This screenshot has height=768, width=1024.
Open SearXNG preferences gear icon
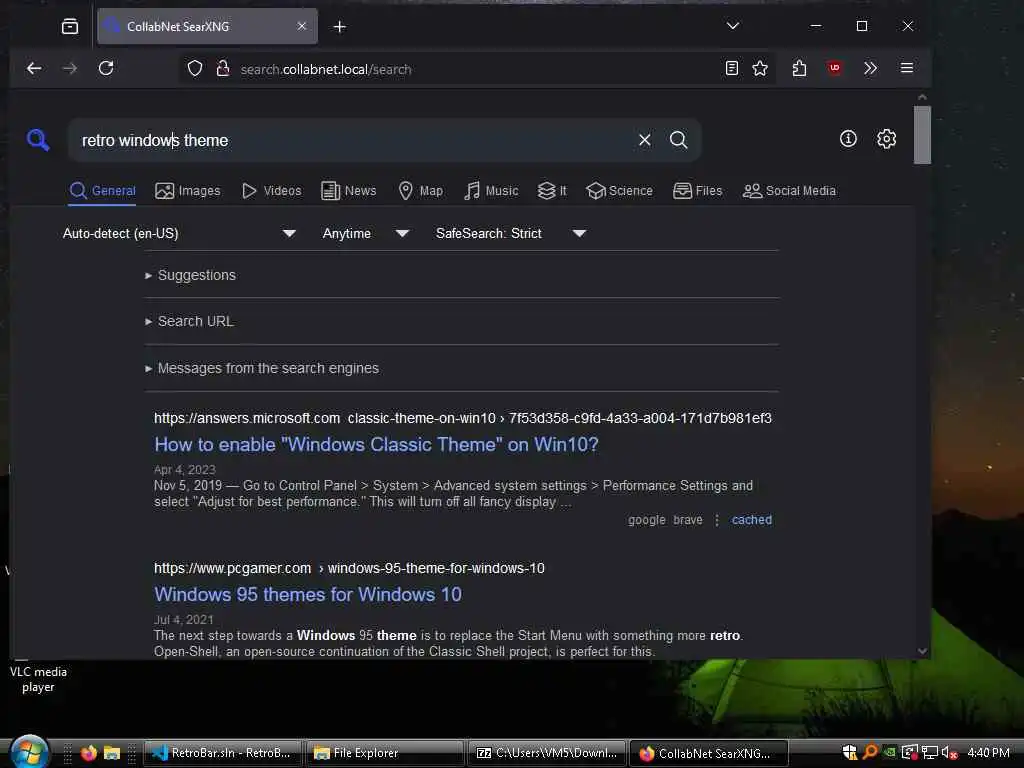pyautogui.click(x=886, y=138)
